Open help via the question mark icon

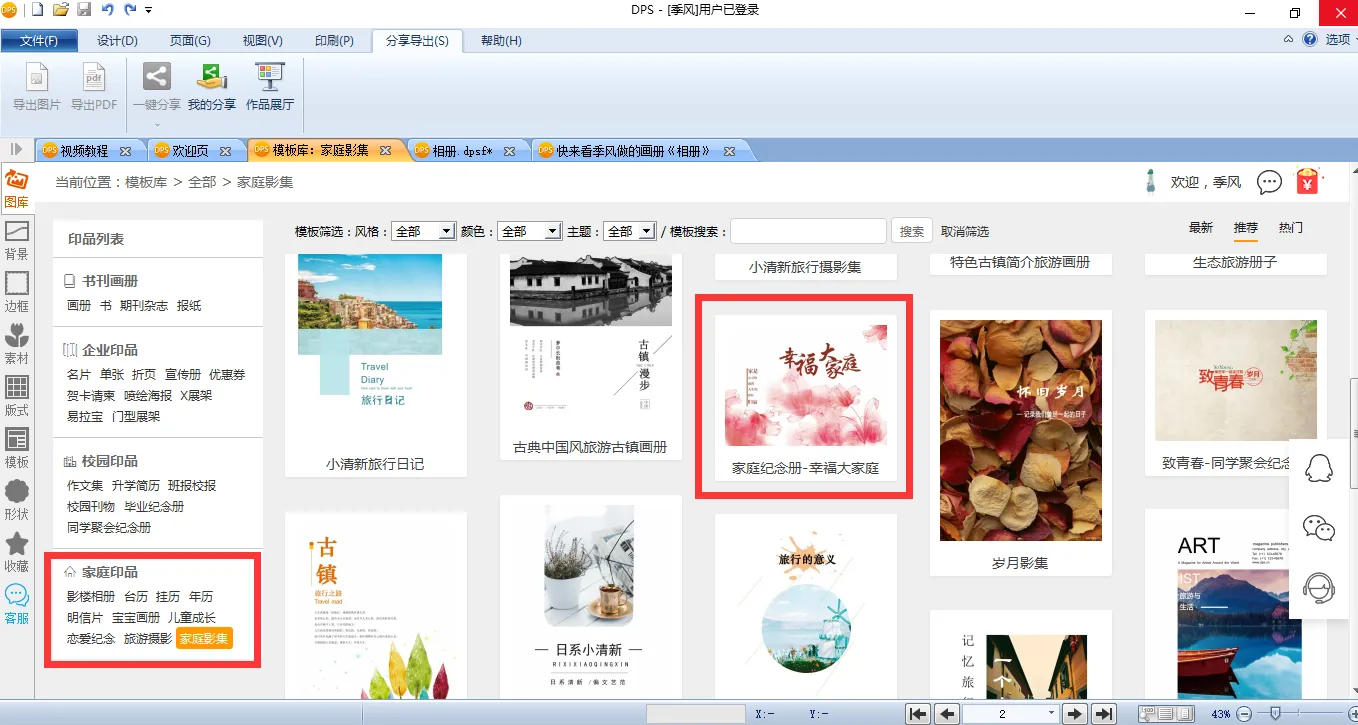click(x=1310, y=39)
